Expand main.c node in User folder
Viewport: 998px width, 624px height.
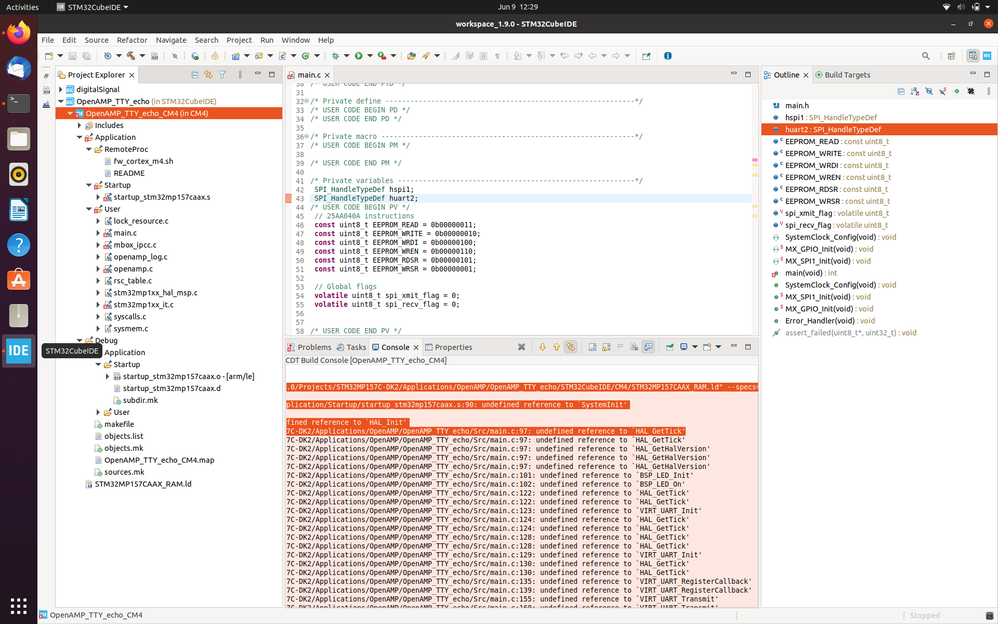coord(98,233)
